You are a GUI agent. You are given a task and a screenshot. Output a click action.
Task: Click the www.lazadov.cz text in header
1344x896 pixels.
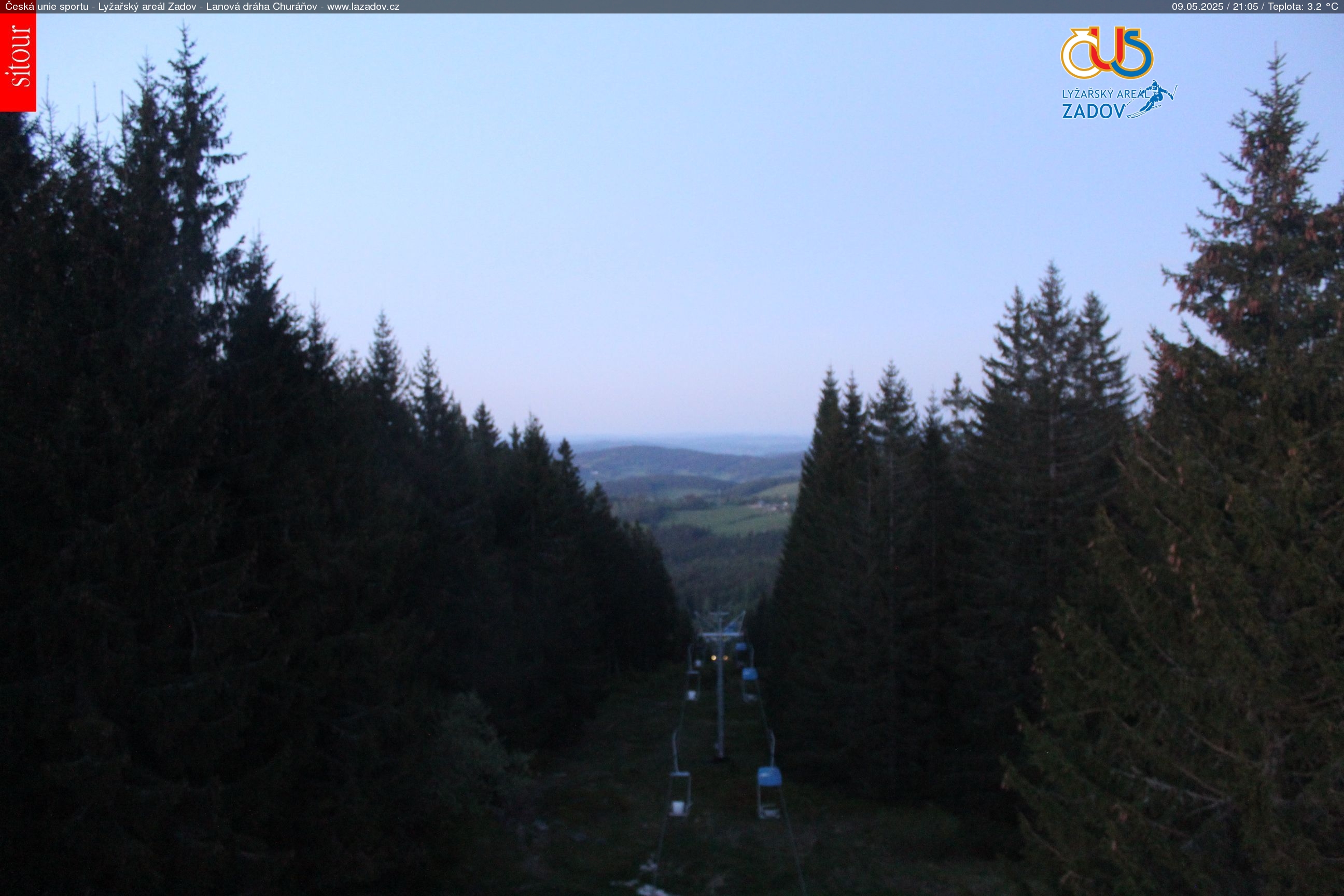coord(363,7)
